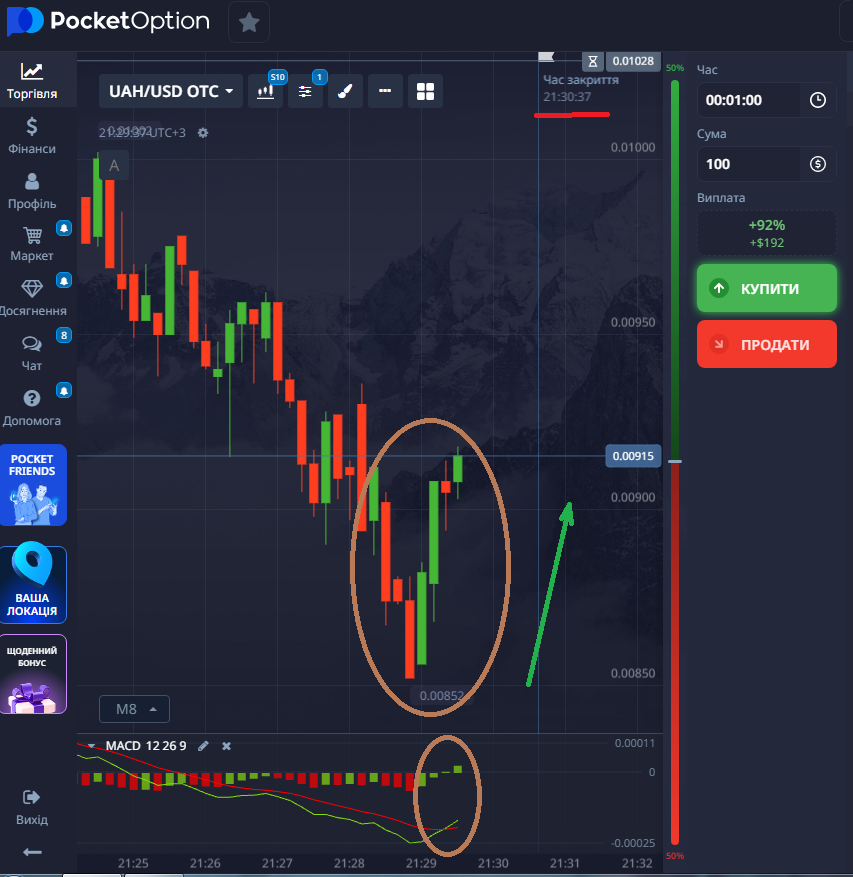
Task: Expand UAH/USD OTC asset dropdown
Action: [171, 91]
